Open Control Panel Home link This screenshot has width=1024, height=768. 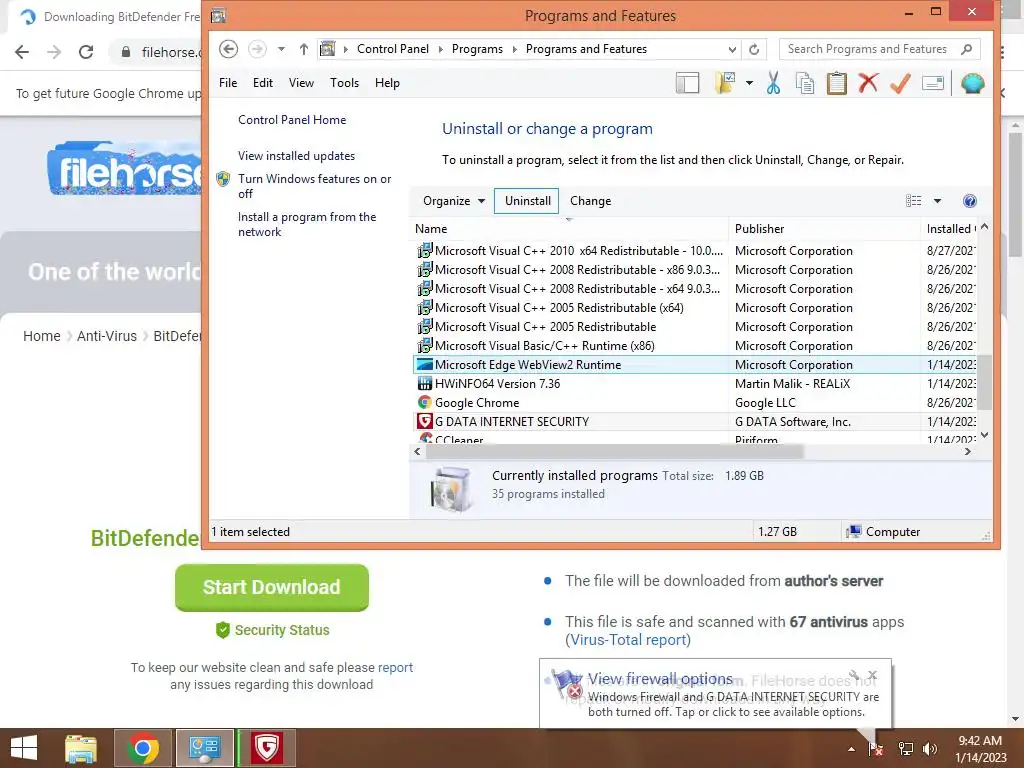pos(292,120)
